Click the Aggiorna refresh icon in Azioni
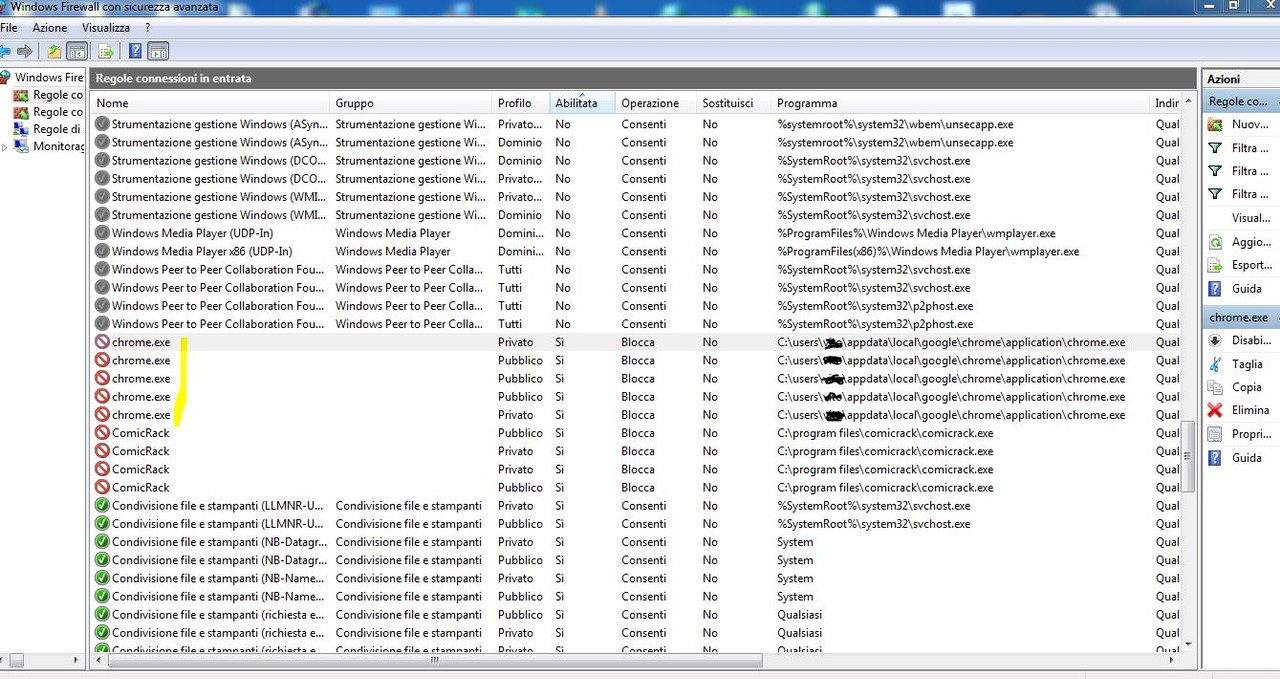 [1215, 242]
